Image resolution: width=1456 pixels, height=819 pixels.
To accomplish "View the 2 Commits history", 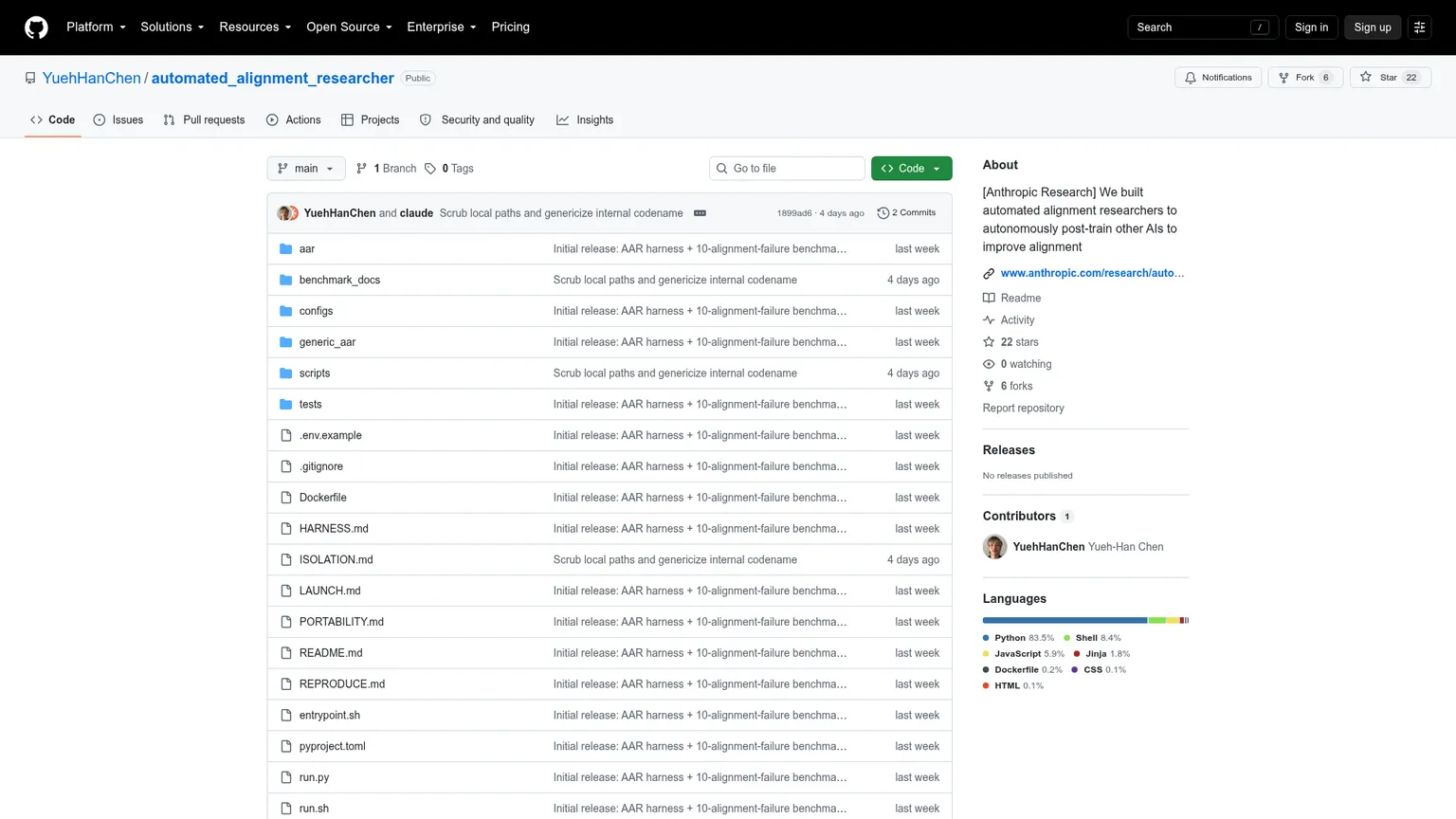I will click(x=906, y=213).
